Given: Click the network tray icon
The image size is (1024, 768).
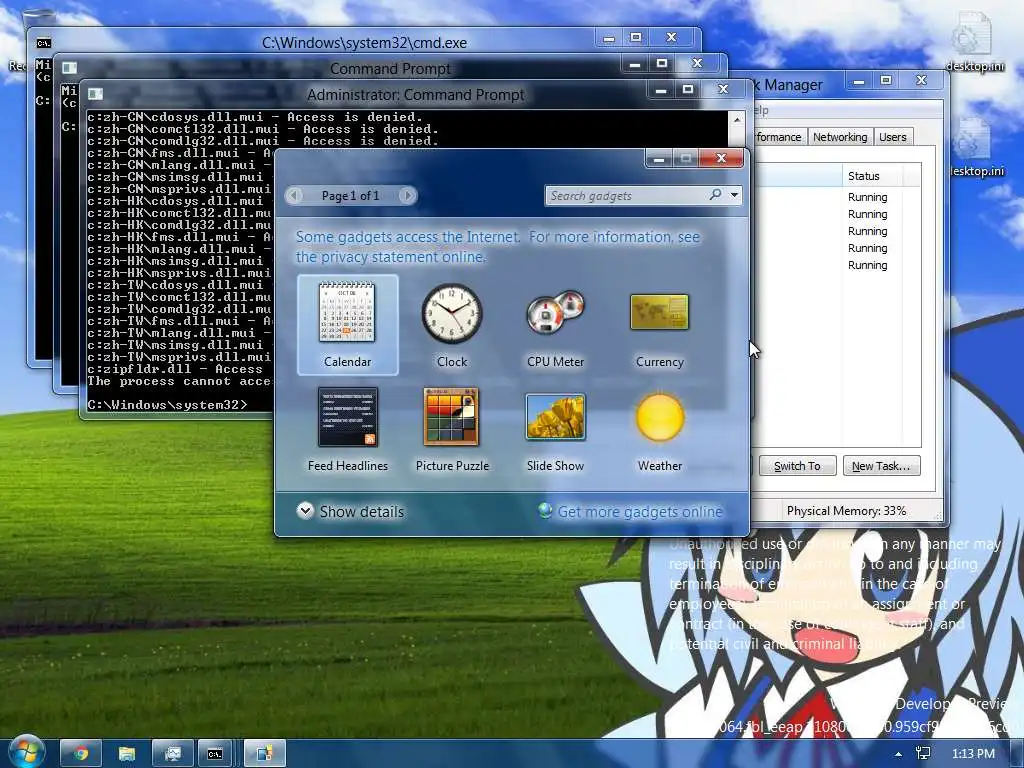Looking at the screenshot, I should coord(923,754).
